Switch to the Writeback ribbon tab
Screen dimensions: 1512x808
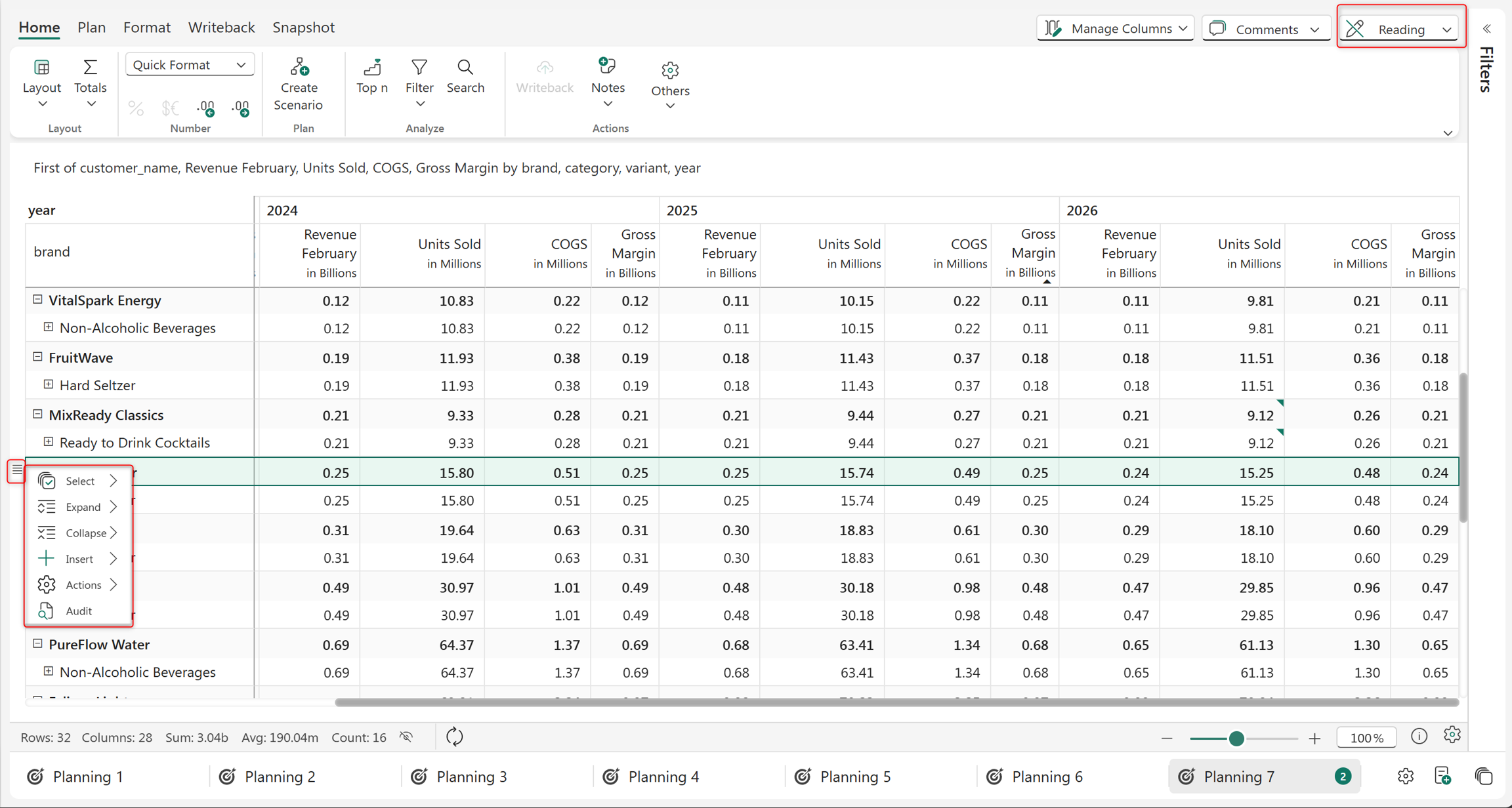pyautogui.click(x=221, y=27)
